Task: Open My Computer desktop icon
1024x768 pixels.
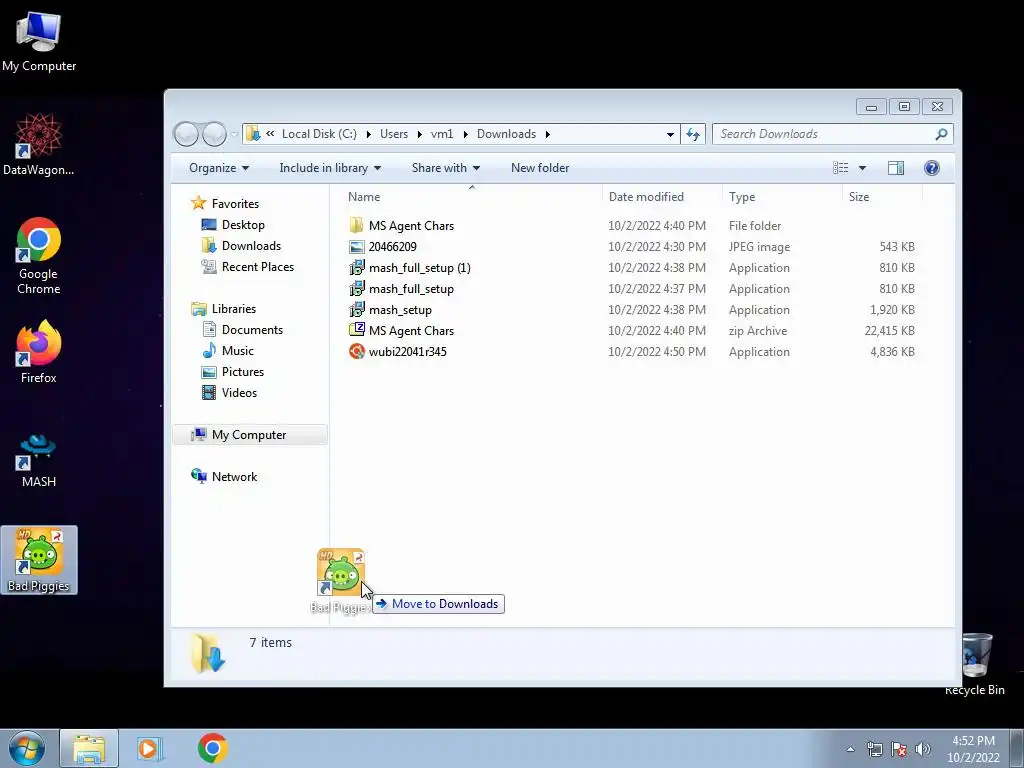Action: coord(39,42)
